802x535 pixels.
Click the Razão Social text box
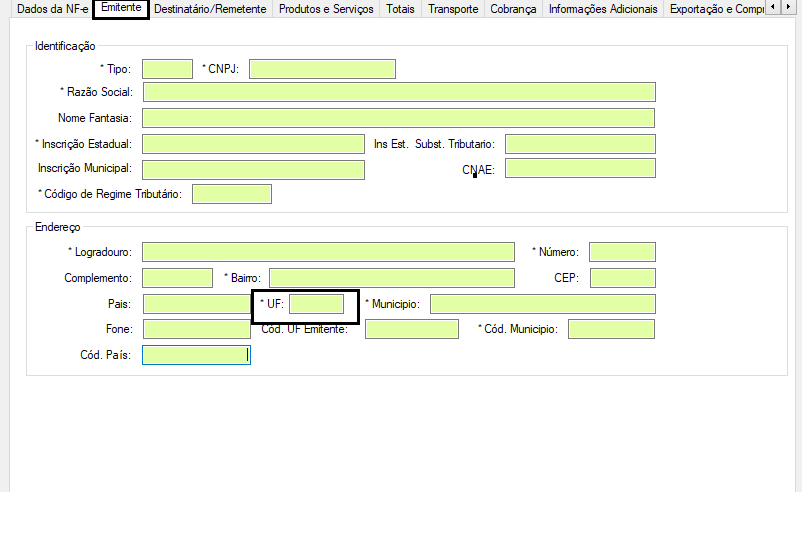click(399, 92)
